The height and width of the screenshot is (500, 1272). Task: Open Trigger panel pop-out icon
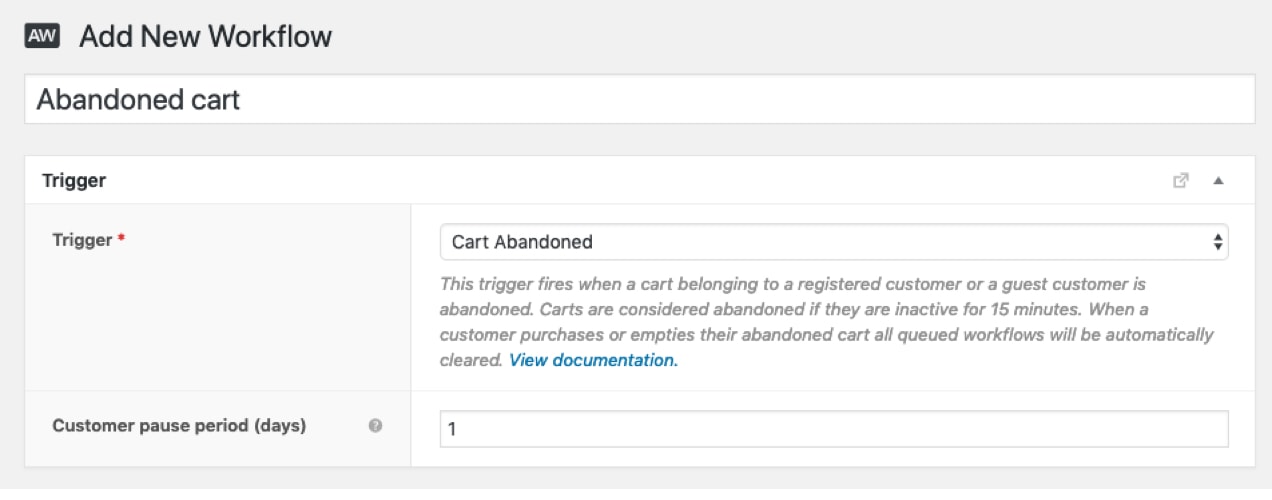[x=1181, y=181]
